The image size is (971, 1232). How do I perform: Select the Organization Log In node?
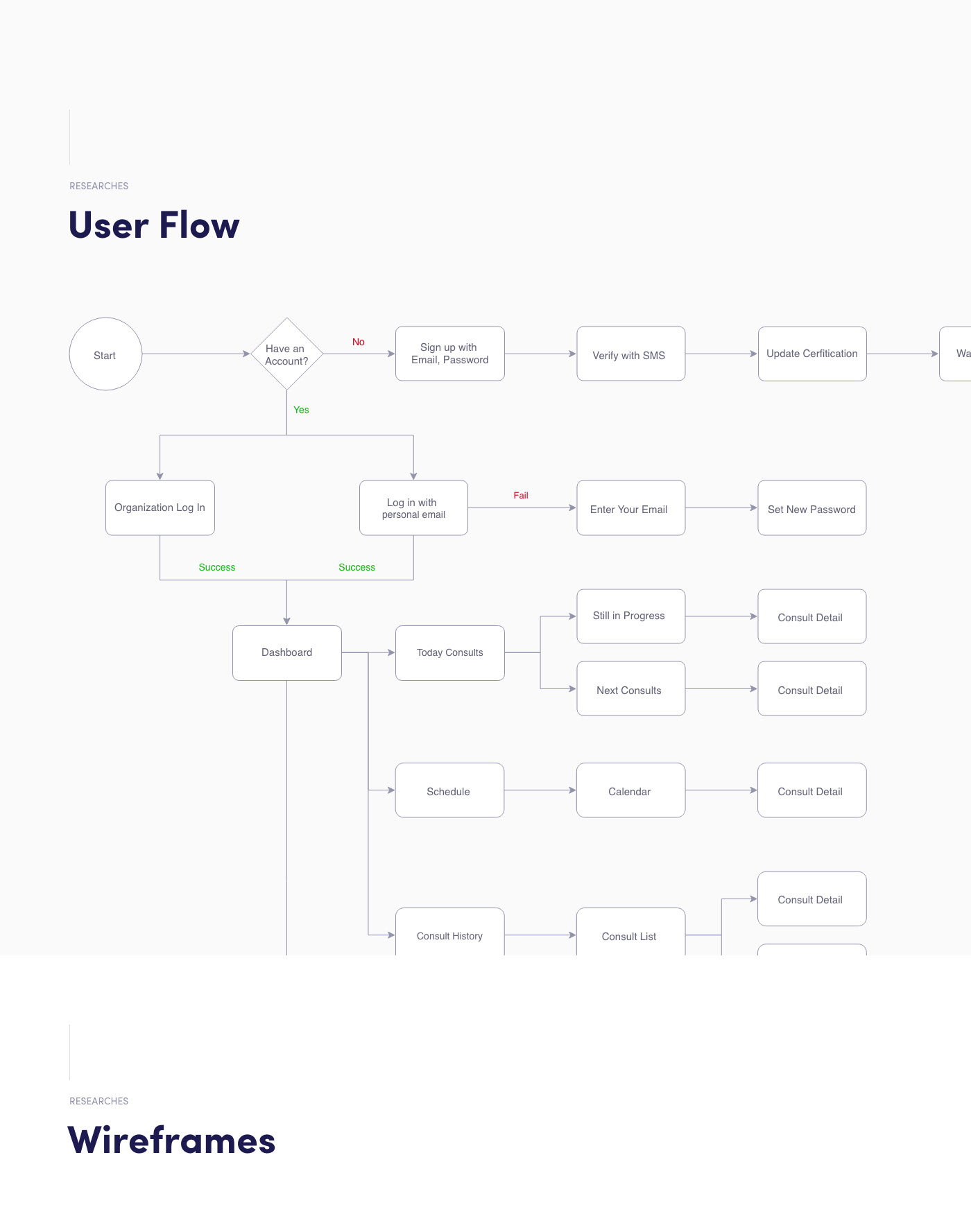[x=160, y=507]
